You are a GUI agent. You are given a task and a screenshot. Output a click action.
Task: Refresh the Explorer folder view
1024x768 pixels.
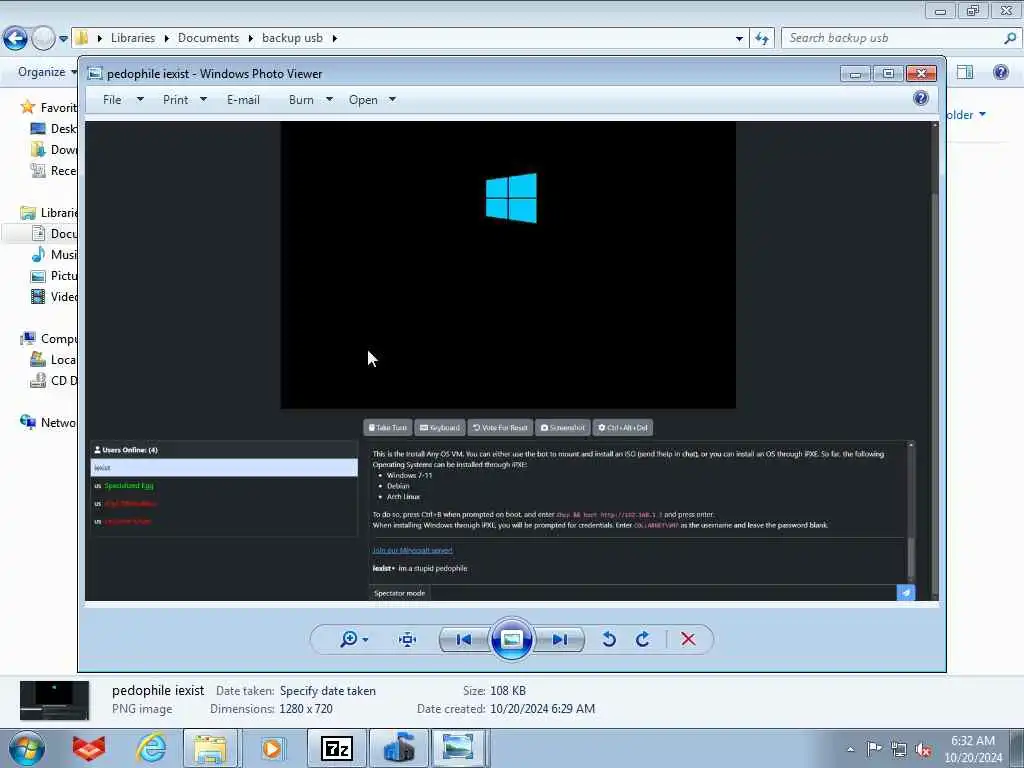coord(761,39)
